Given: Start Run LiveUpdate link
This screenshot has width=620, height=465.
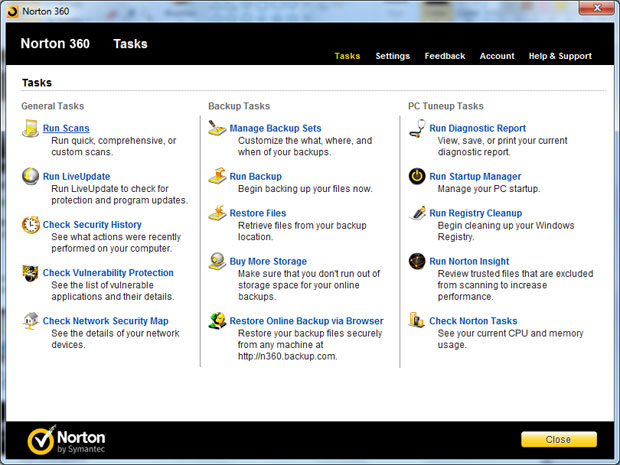Looking at the screenshot, I should (76, 176).
